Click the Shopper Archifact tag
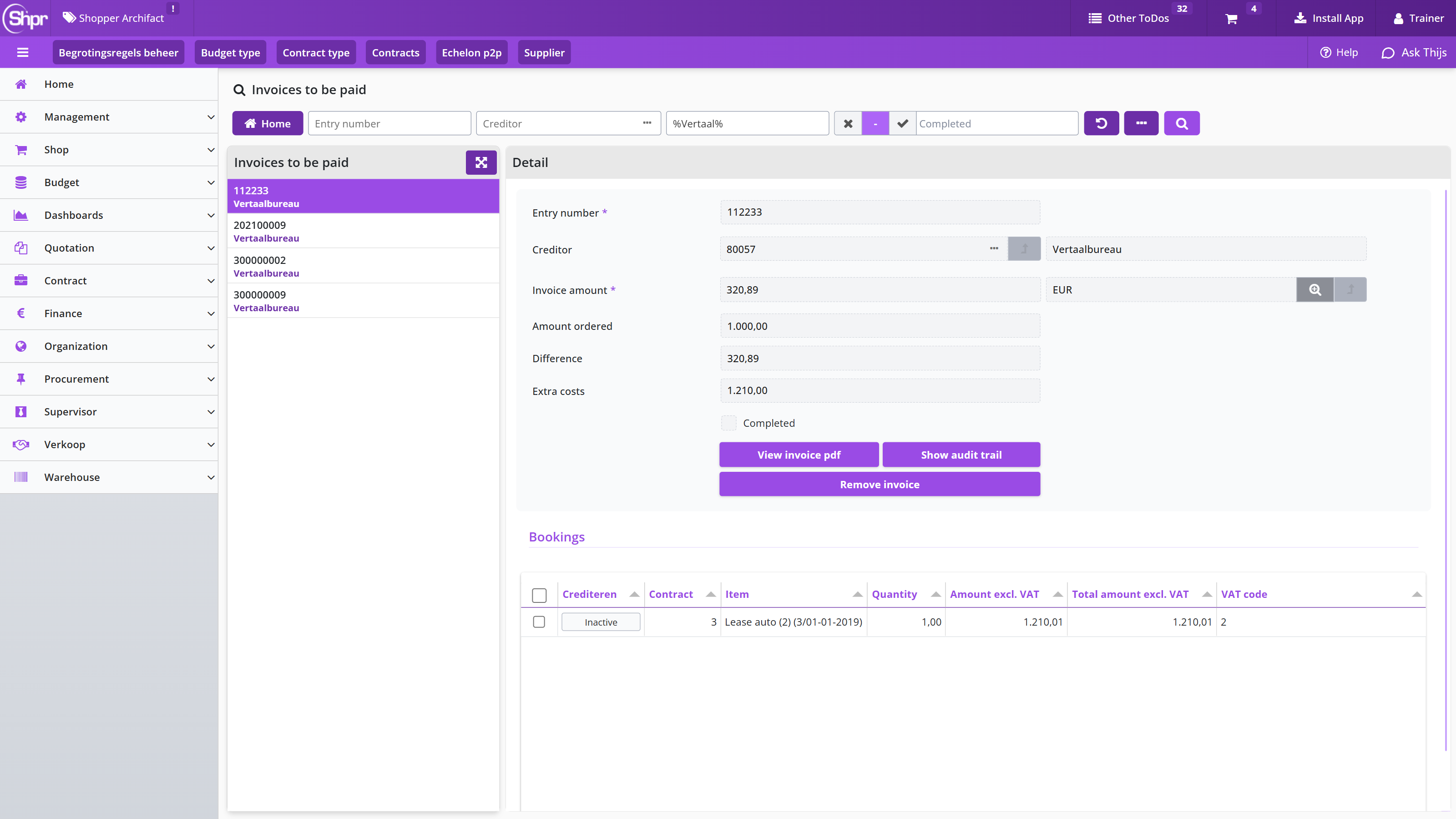The width and height of the screenshot is (1456, 819). click(113, 18)
